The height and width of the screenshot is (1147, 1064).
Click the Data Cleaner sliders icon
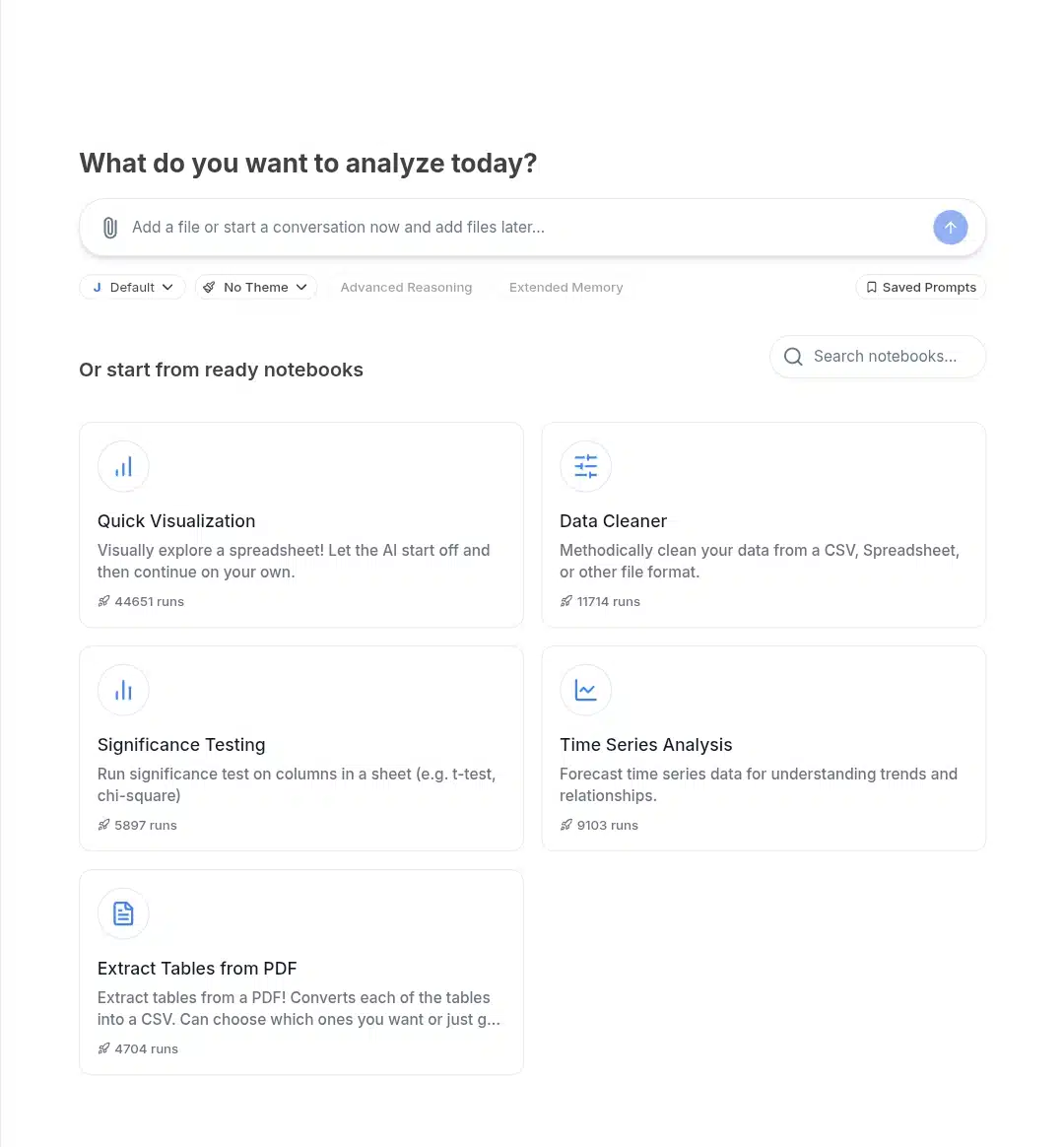[x=586, y=467]
